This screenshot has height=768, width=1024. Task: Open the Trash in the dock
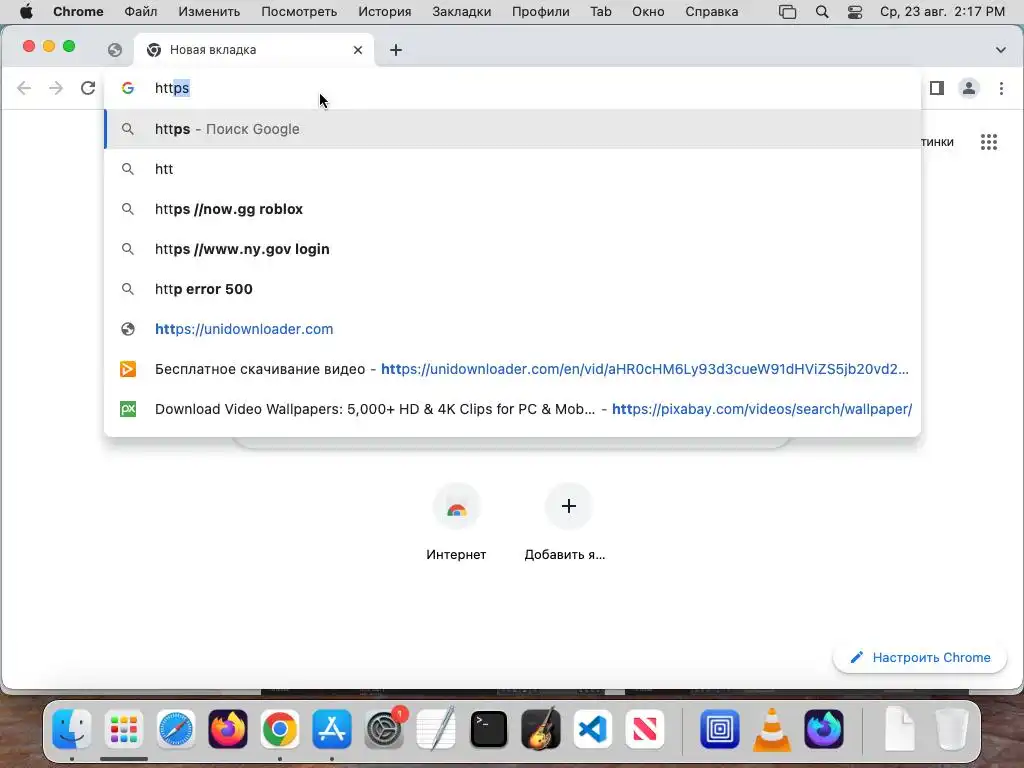[952, 729]
